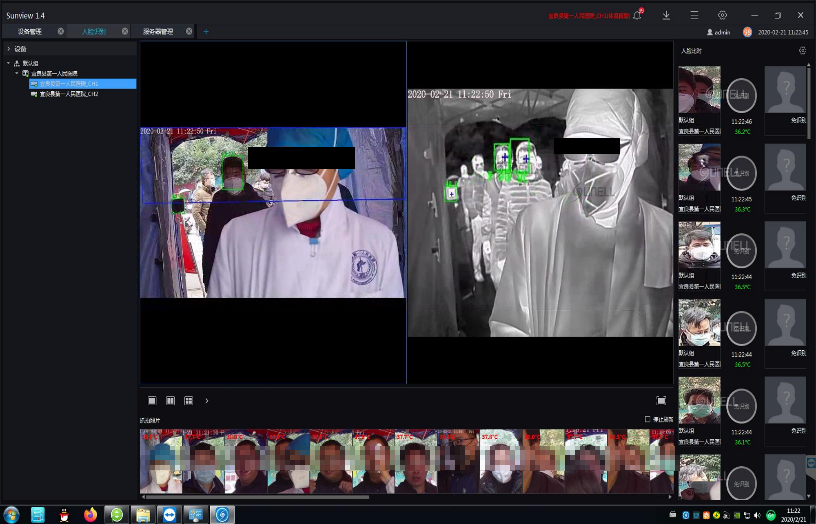The width and height of the screenshot is (816, 524).
Task: Toggle fullscreen for the video area
Action: coord(661,400)
